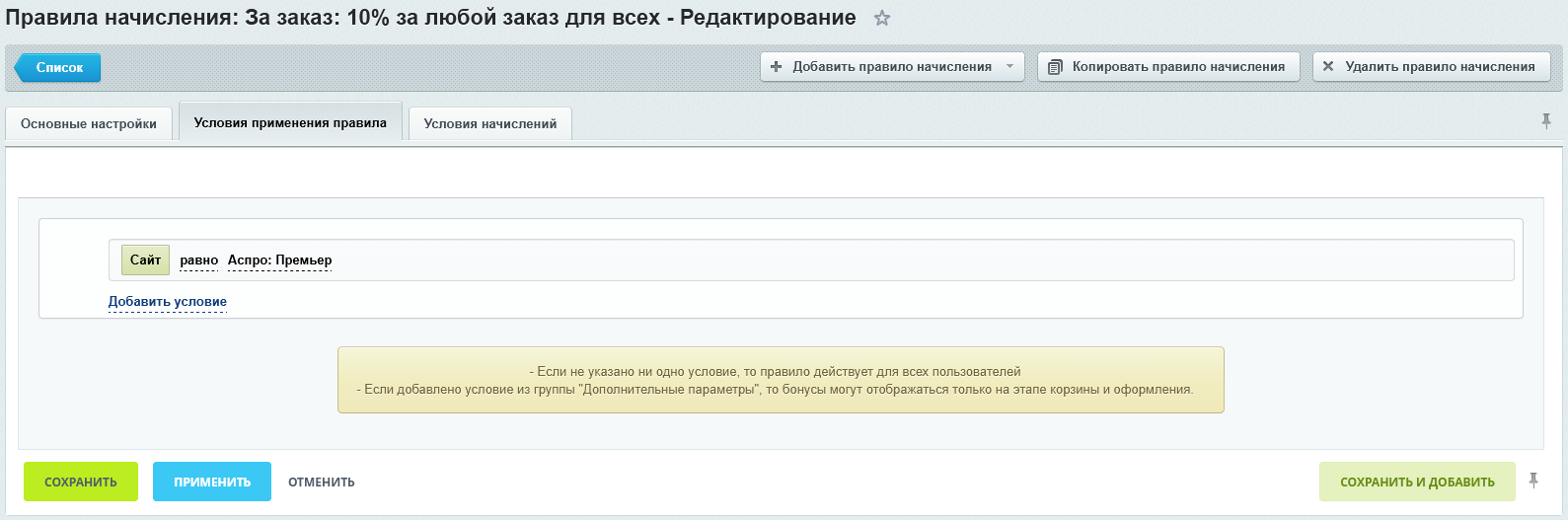Screen dimensions: 1568x520
Task: Change the Аспро: Премьер site value
Action: [x=279, y=260]
